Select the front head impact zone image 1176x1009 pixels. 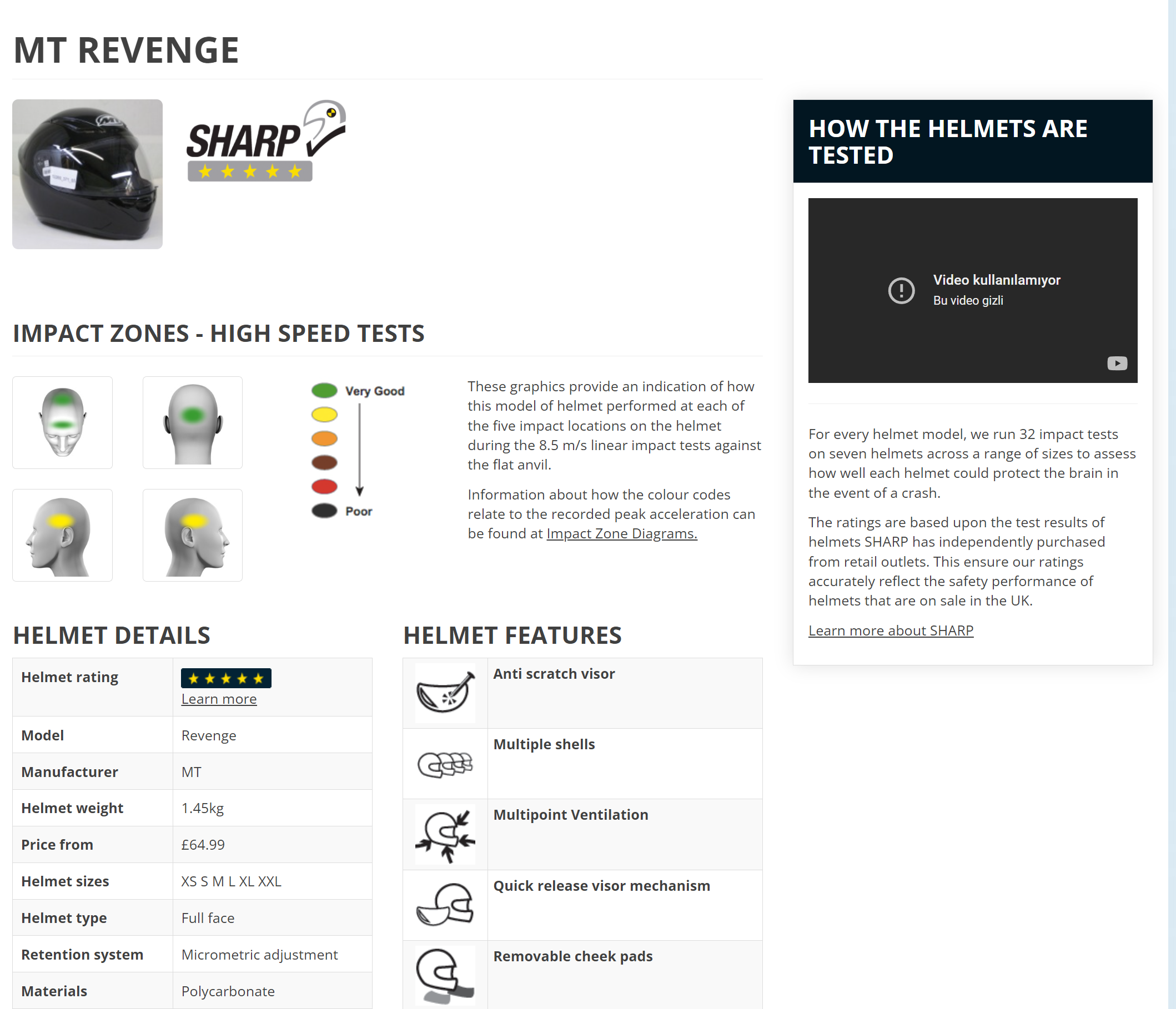click(x=62, y=422)
